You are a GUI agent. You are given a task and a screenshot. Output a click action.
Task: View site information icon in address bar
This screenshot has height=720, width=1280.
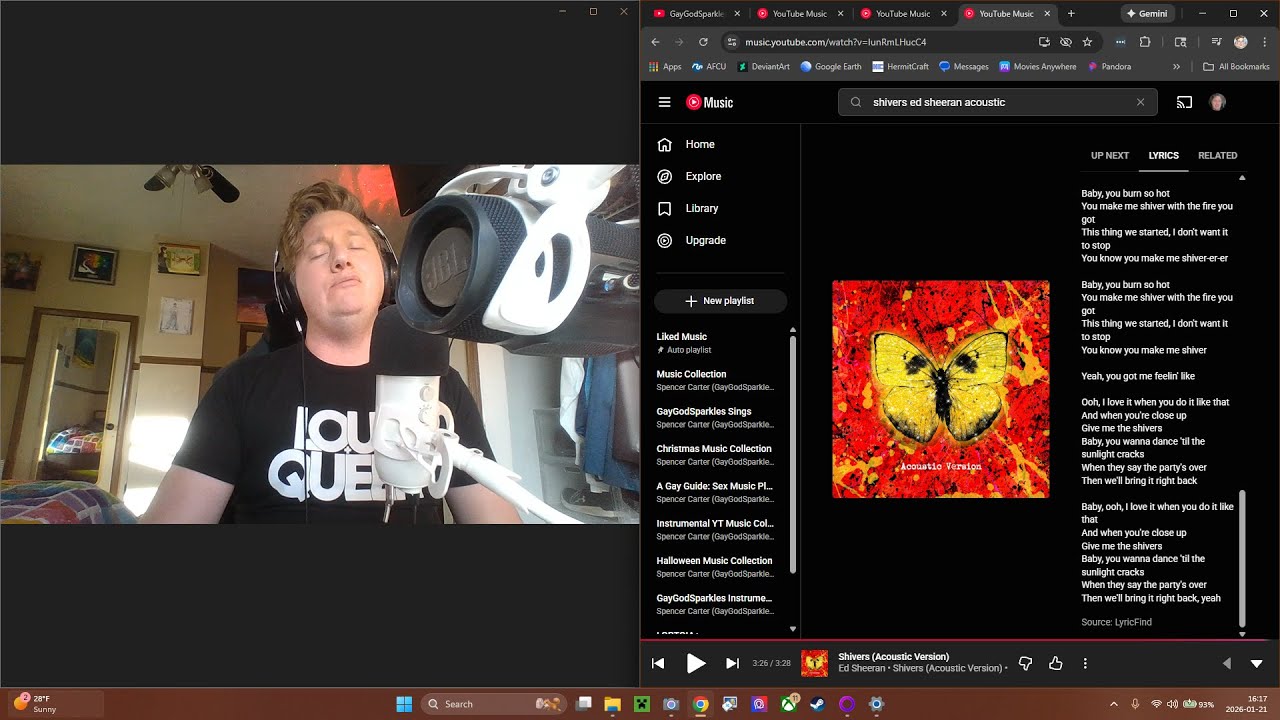(x=732, y=42)
